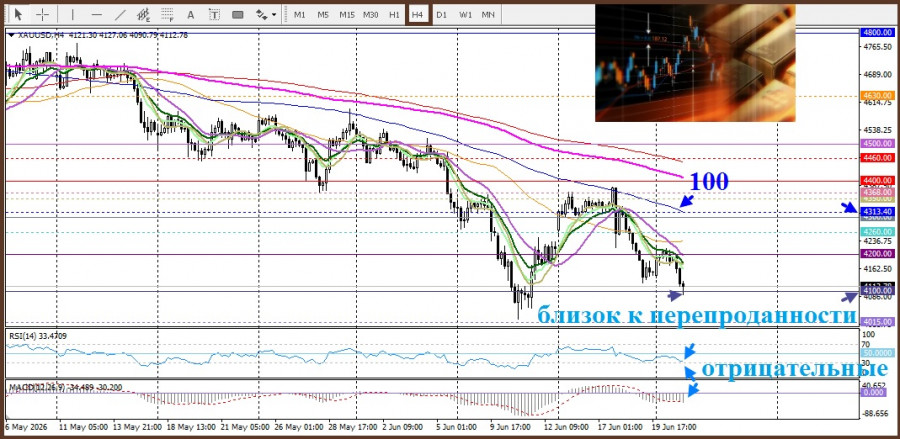Choose the Horizontal Line drawing tool
This screenshot has width=900, height=439.
[96, 15]
